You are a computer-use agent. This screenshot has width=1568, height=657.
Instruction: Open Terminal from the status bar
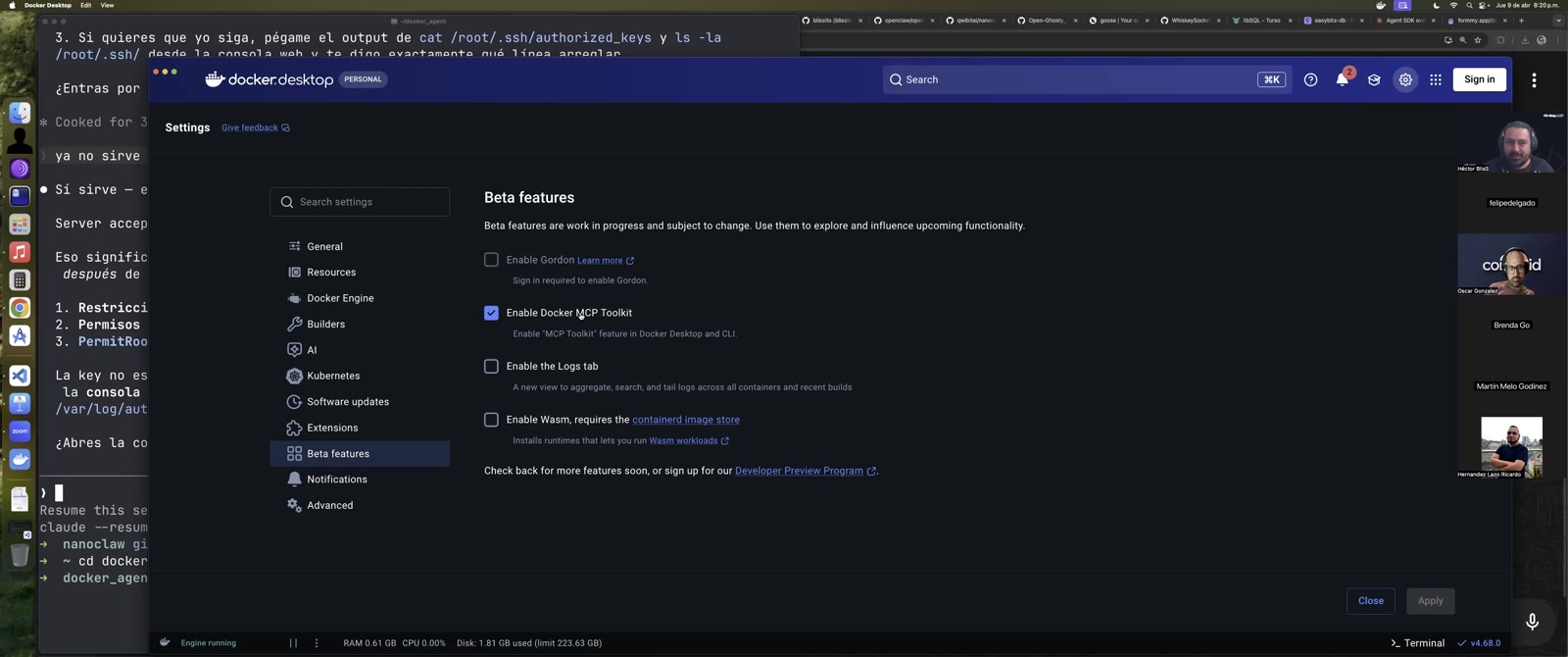click(x=1417, y=643)
